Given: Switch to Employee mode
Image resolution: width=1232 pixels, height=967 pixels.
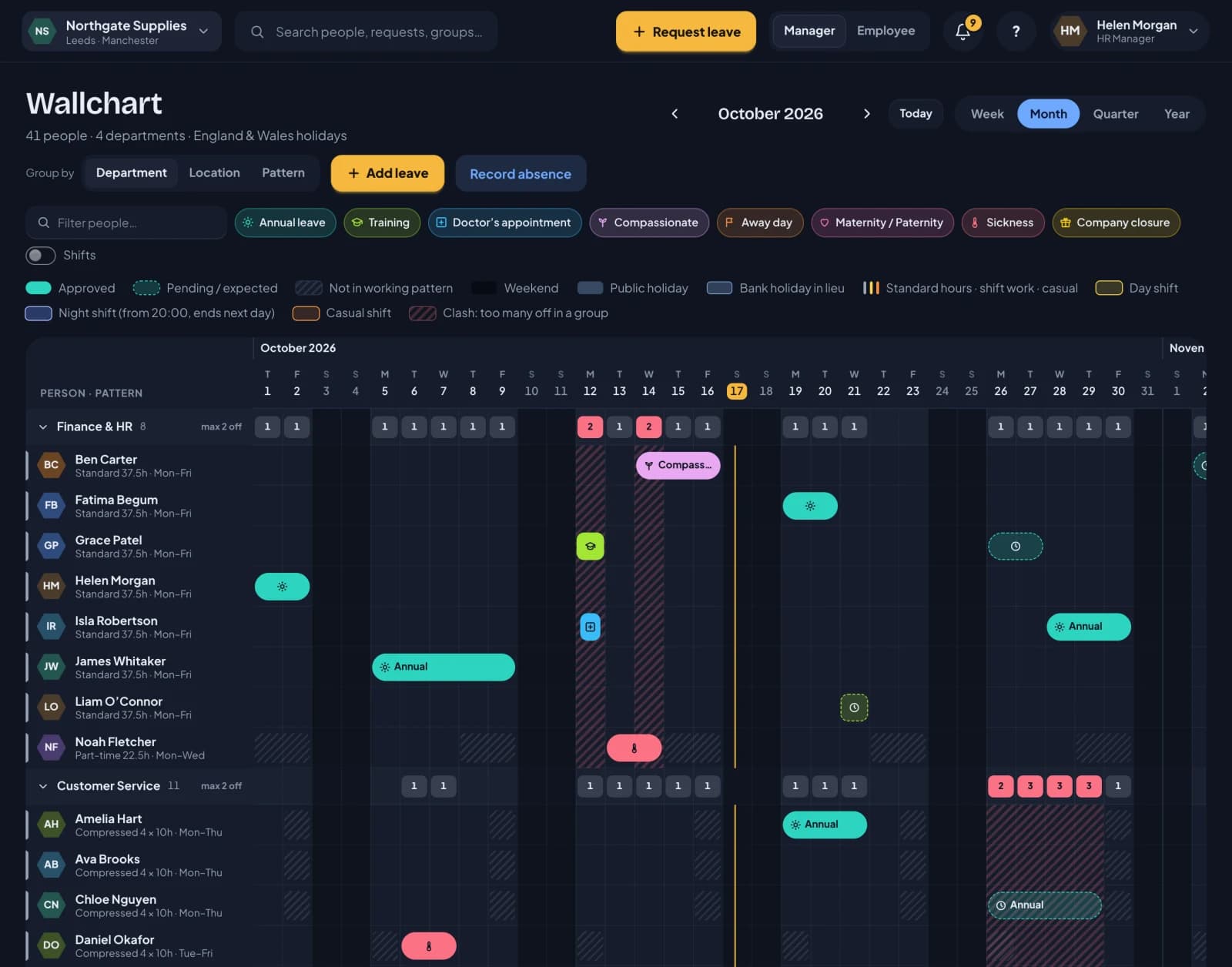Looking at the screenshot, I should click(x=885, y=31).
